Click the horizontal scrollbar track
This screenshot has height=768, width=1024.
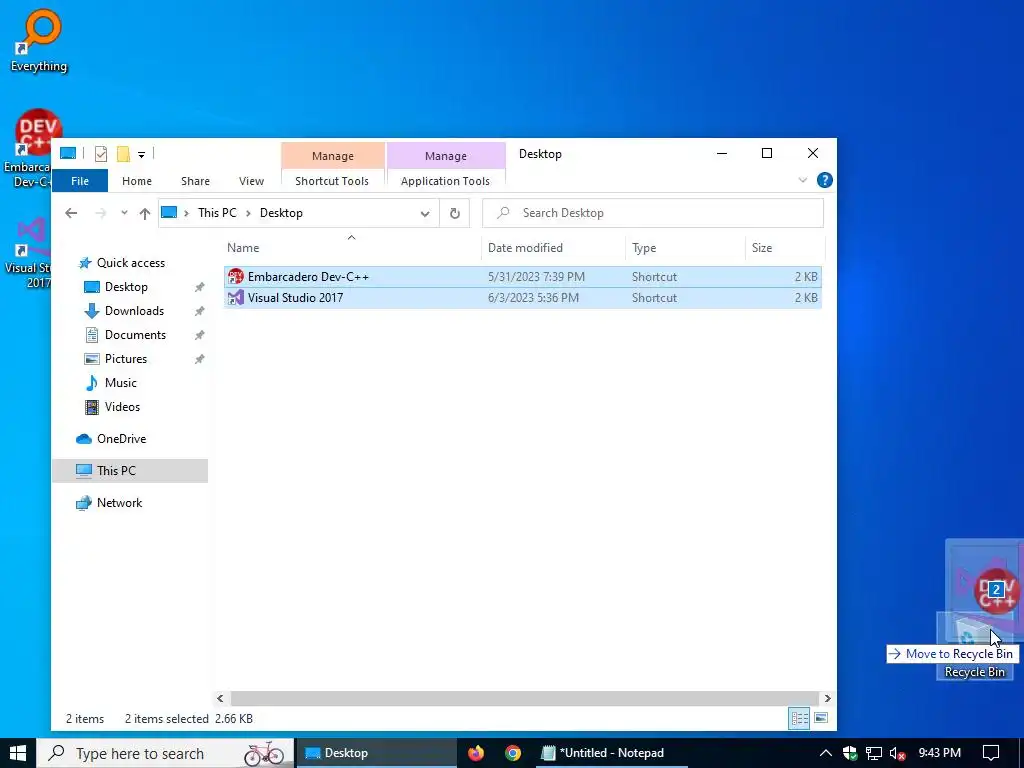pyautogui.click(x=524, y=698)
